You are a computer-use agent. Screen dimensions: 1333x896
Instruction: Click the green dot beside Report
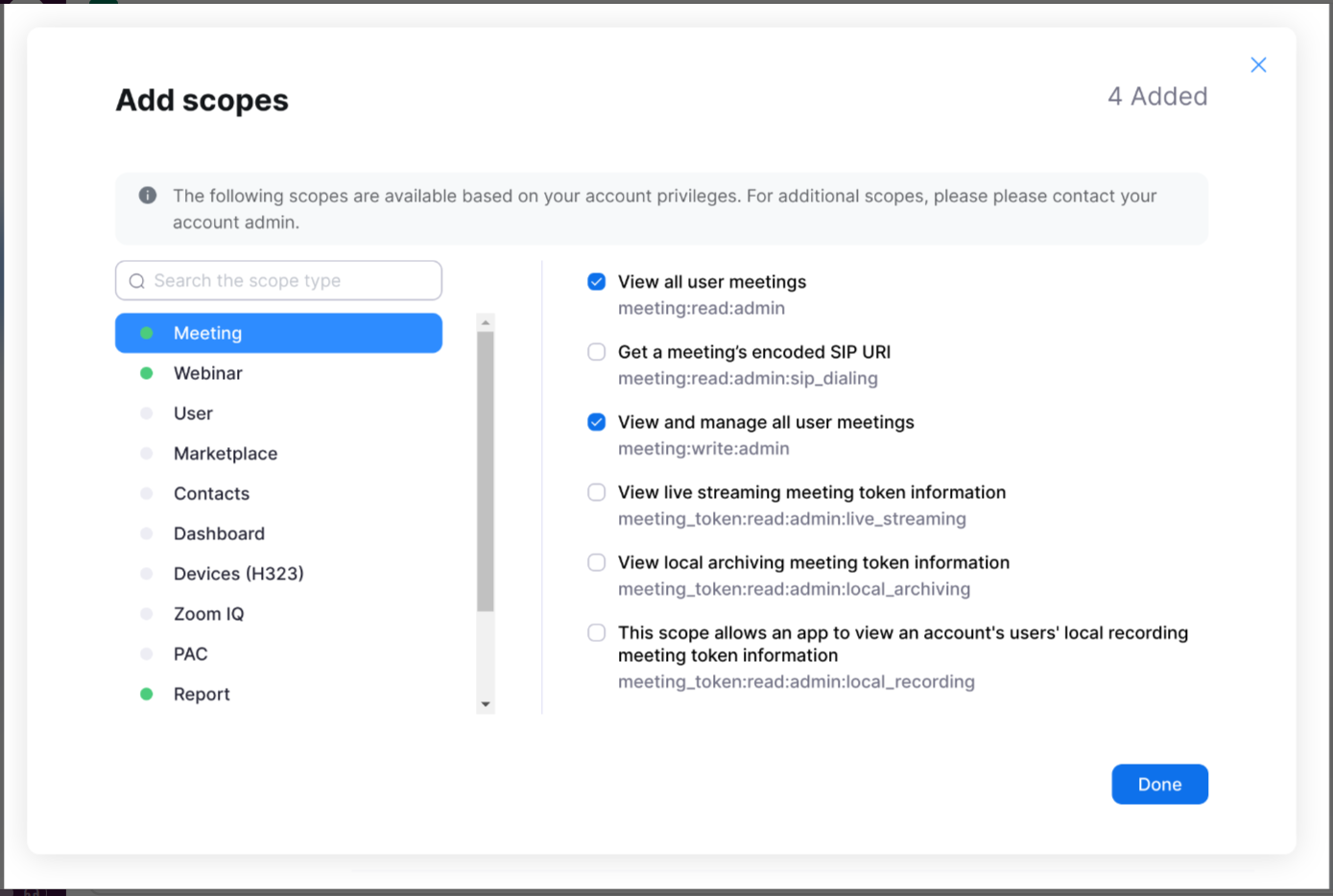[147, 695]
